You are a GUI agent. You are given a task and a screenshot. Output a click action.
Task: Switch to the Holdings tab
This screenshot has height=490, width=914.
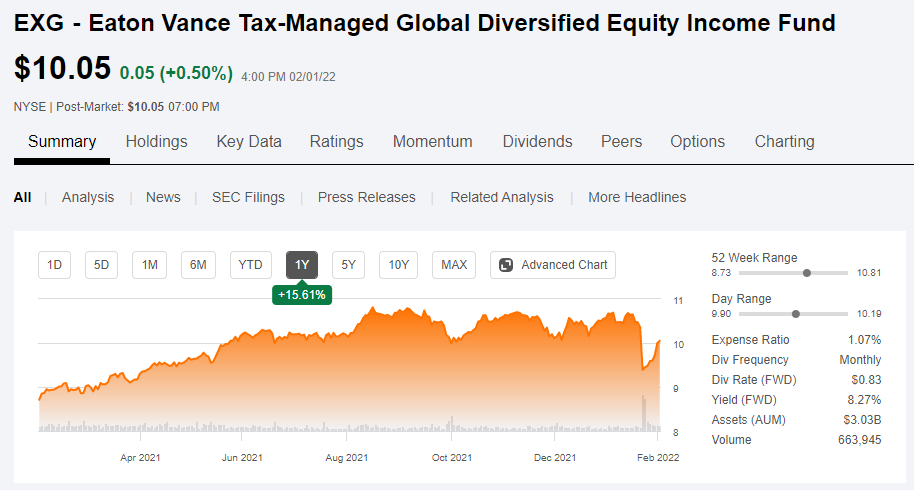[x=156, y=142]
